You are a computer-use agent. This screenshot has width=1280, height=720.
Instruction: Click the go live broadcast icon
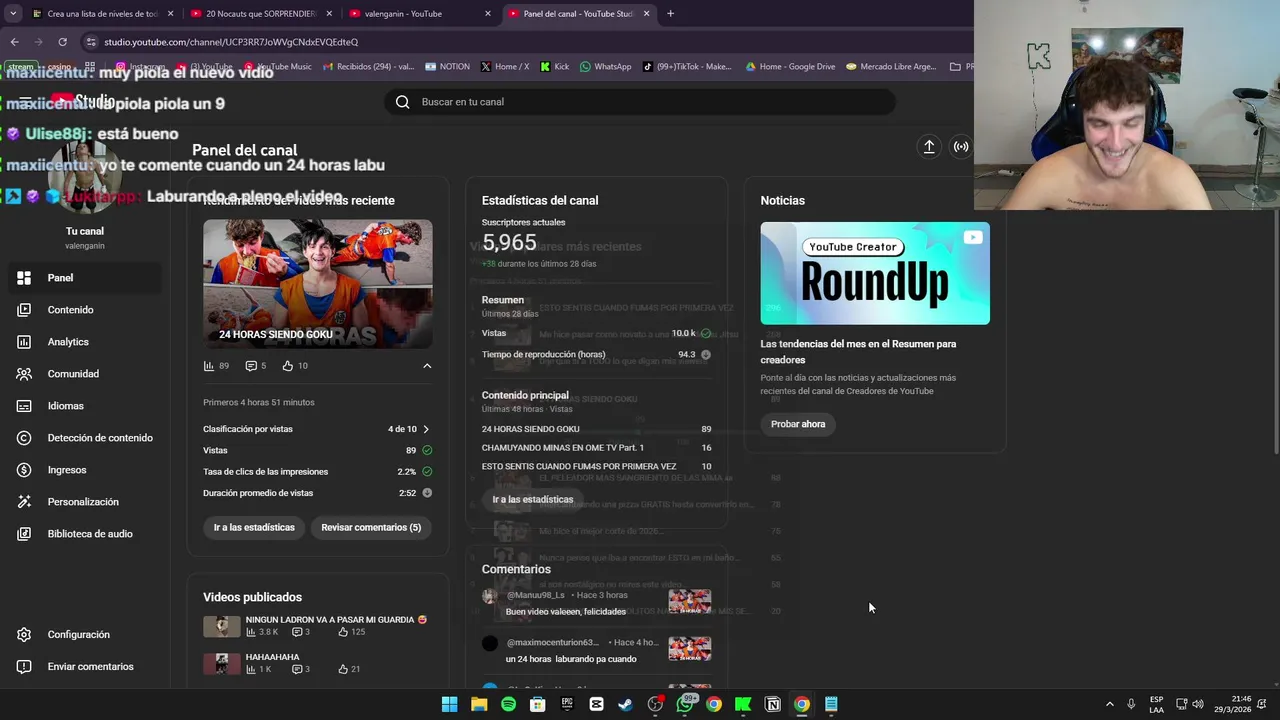(x=961, y=147)
